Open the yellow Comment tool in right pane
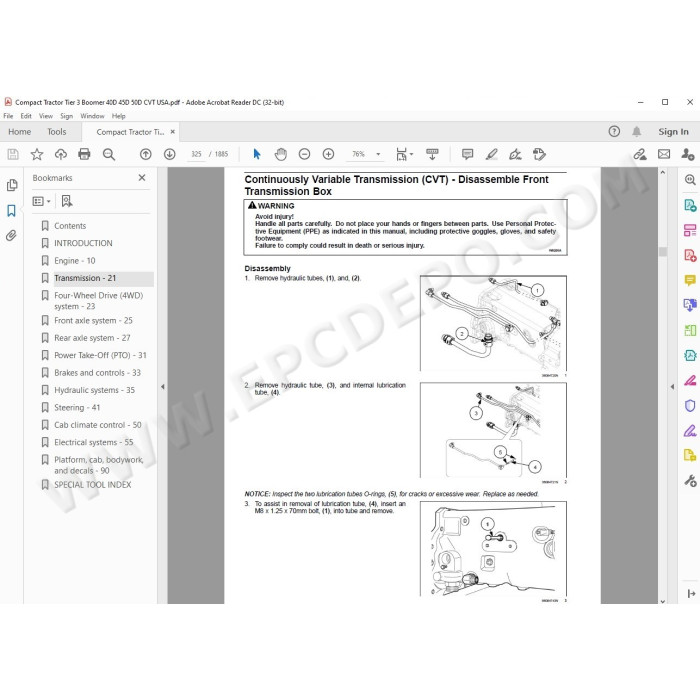This screenshot has width=700, height=700. point(690,280)
